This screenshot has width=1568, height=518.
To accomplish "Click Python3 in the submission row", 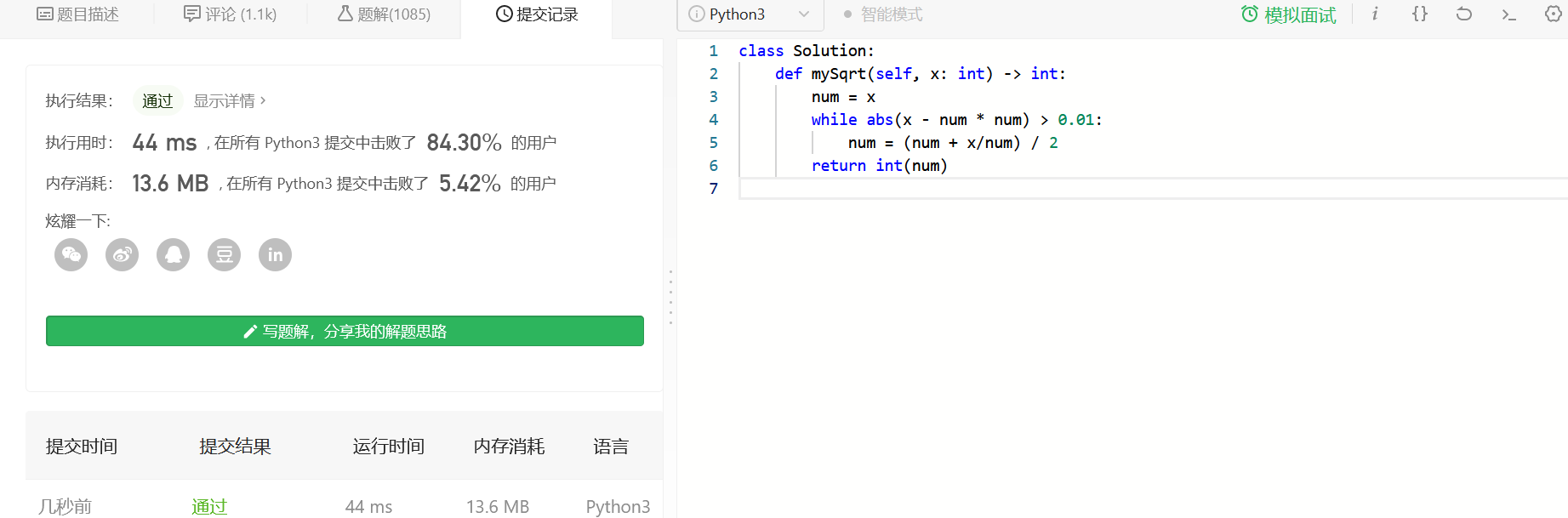I will tap(619, 507).
